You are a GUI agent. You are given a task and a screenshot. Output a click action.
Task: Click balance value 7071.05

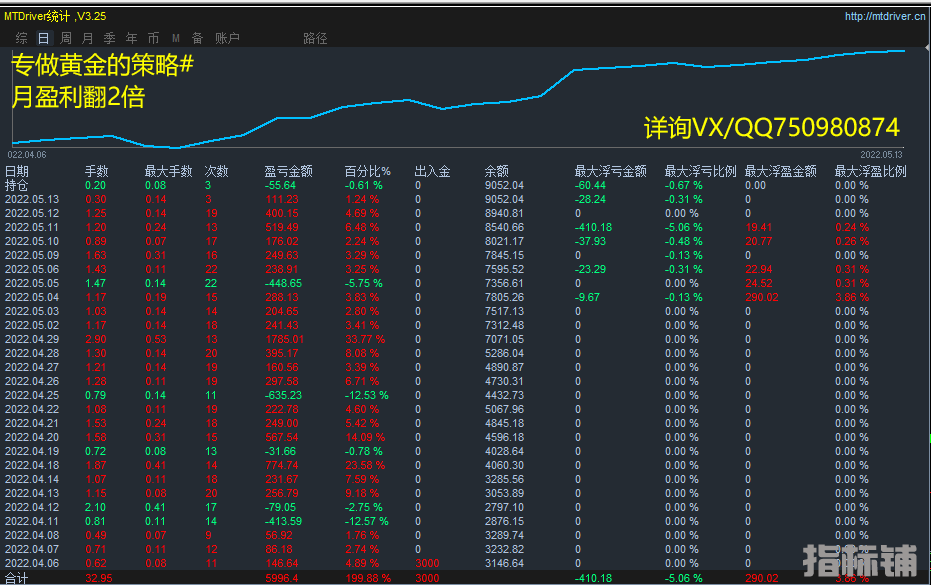(x=504, y=339)
